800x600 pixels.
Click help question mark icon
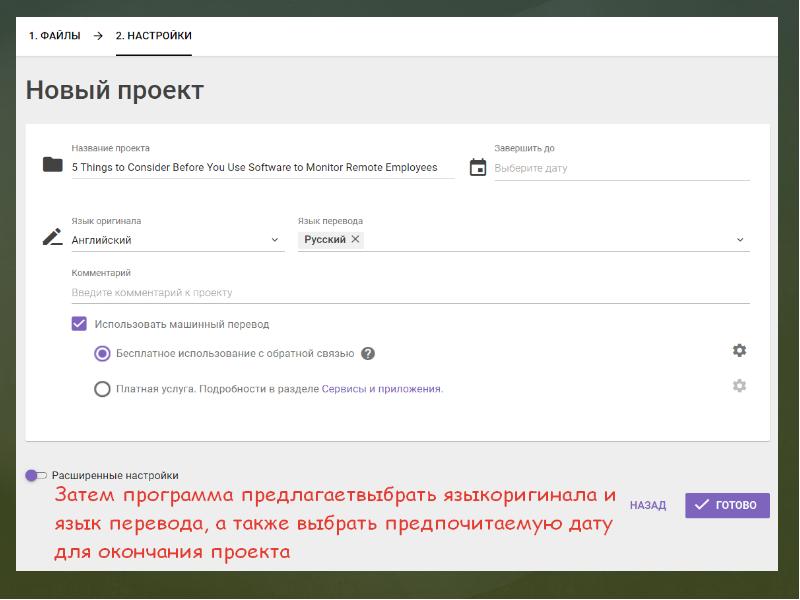point(368,353)
